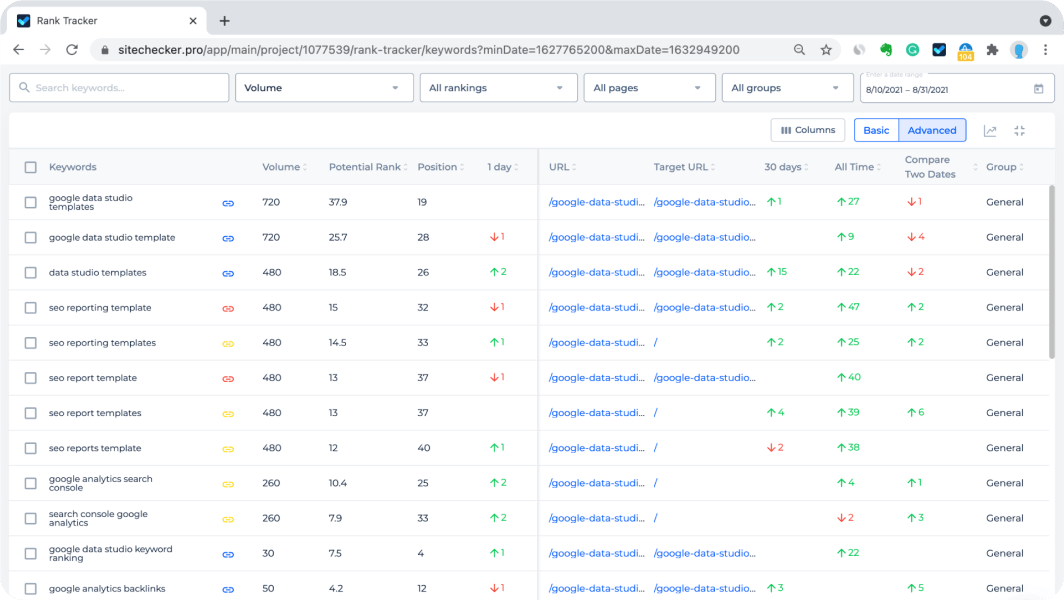This screenshot has height=600, width=1064.
Task: Open the Grammarly extension icon
Action: (x=913, y=50)
